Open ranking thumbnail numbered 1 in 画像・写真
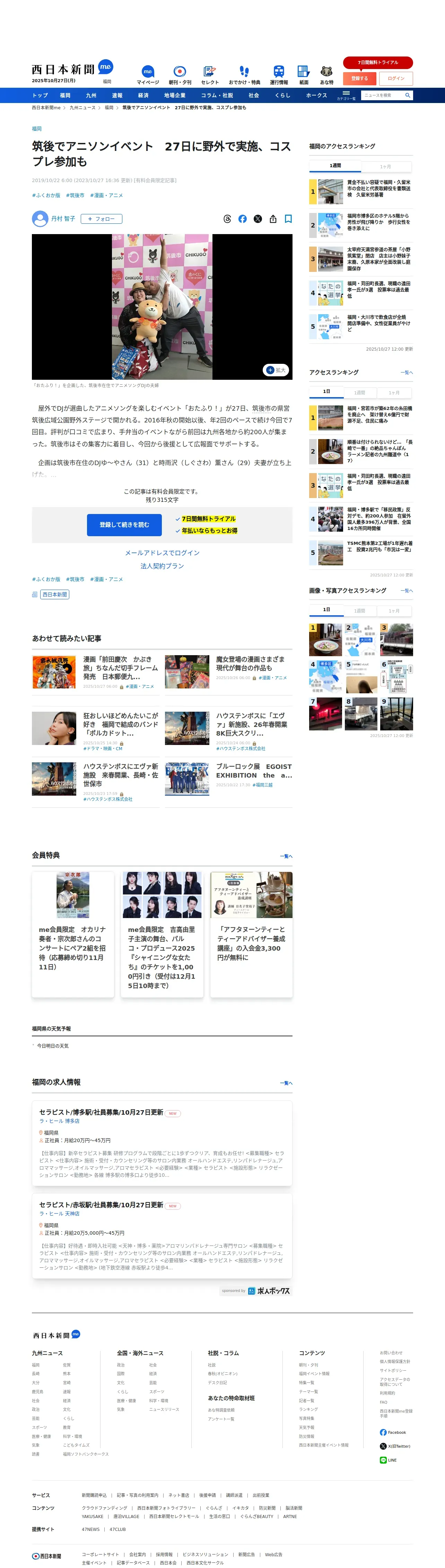The width and height of the screenshot is (445, 1568). [326, 639]
